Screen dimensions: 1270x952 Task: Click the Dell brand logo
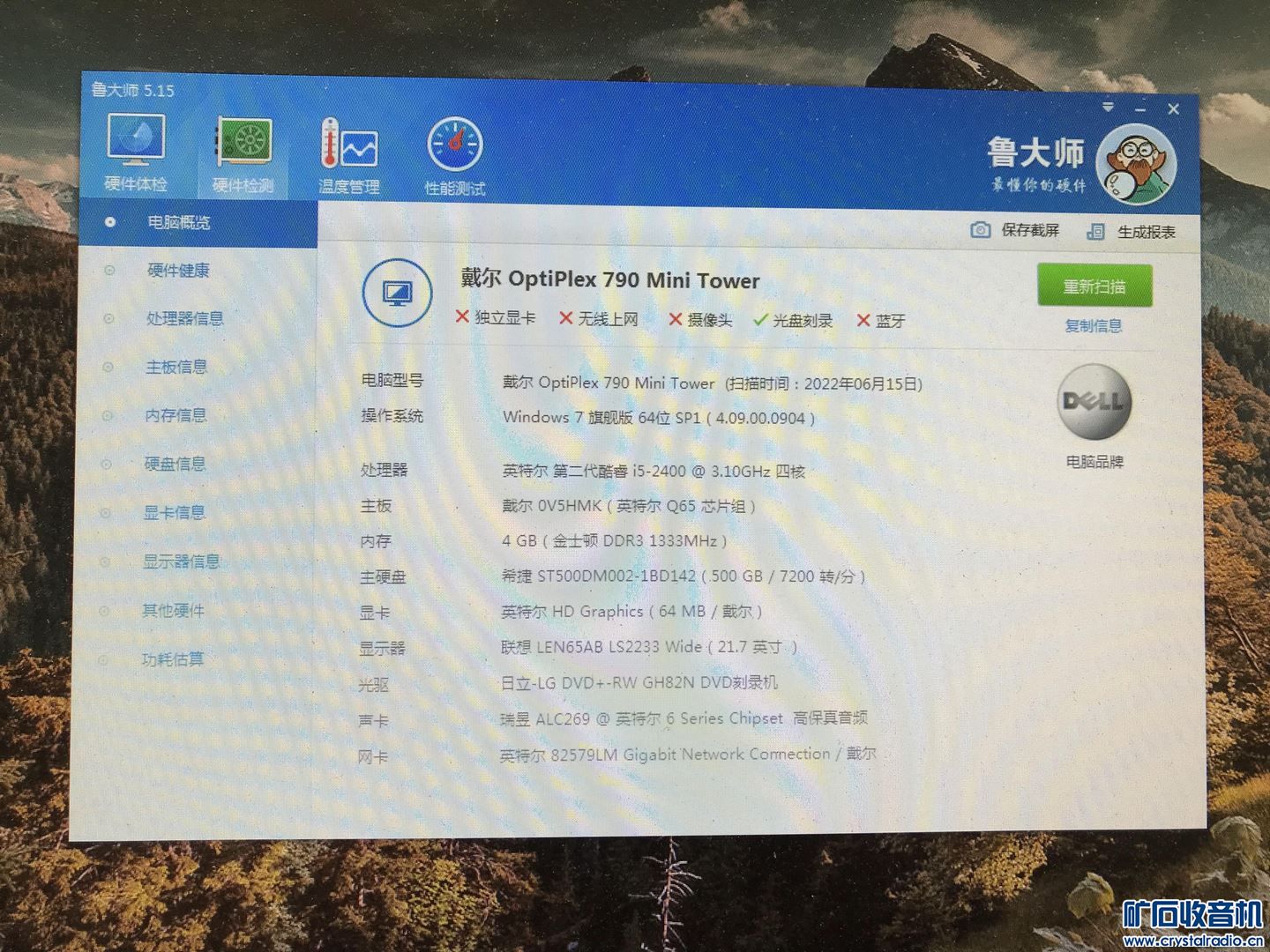pos(1094,402)
